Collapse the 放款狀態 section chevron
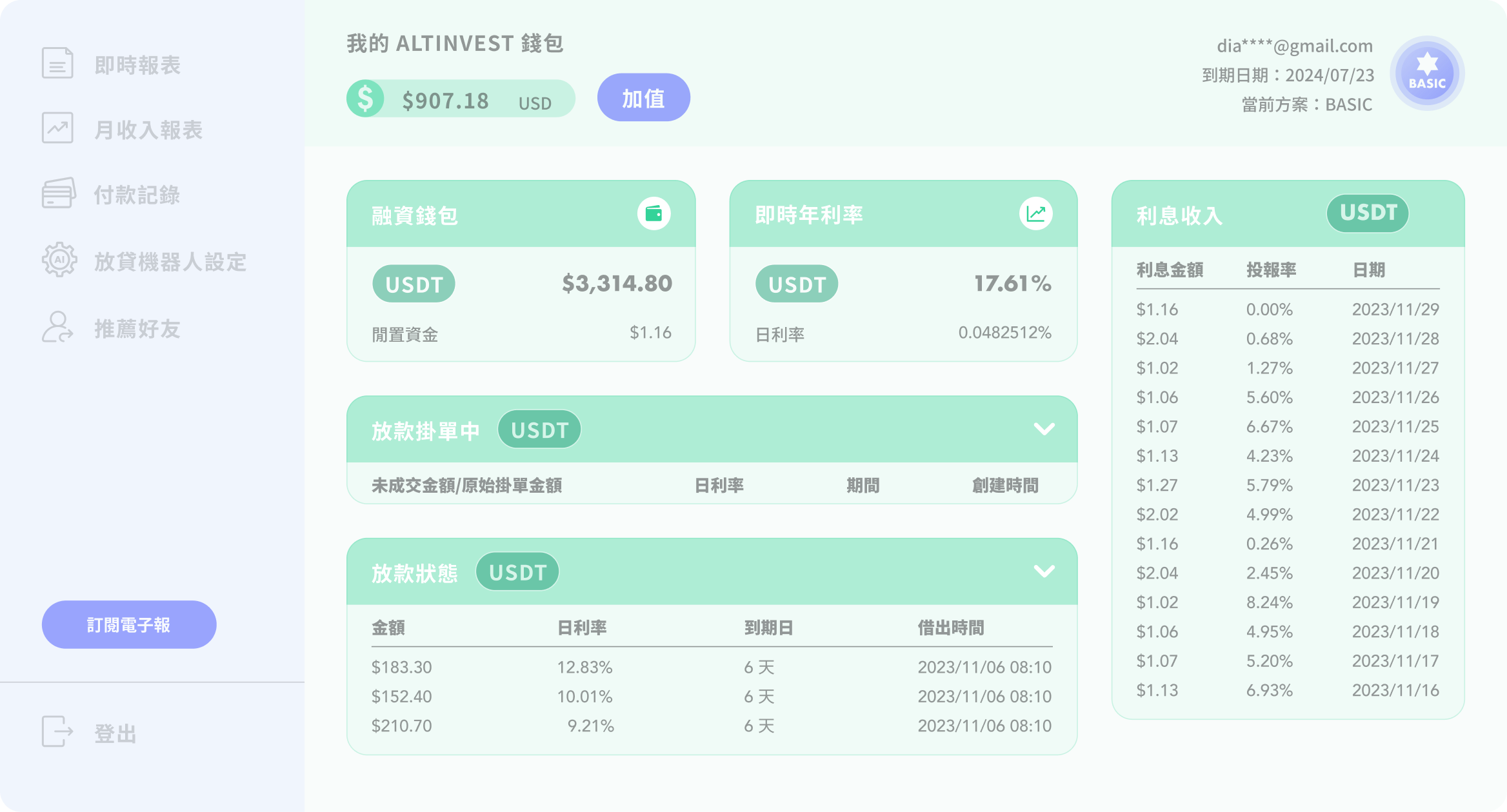1507x812 pixels. coord(1044,571)
